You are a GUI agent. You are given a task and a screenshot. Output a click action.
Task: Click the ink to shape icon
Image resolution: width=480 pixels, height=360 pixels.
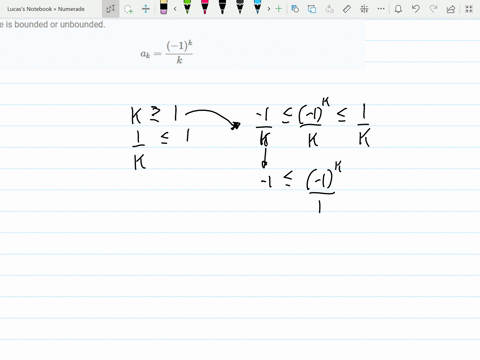point(312,9)
